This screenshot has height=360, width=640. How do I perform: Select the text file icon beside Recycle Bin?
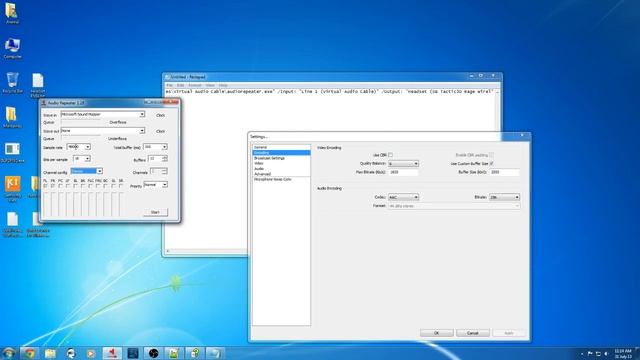coord(38,85)
